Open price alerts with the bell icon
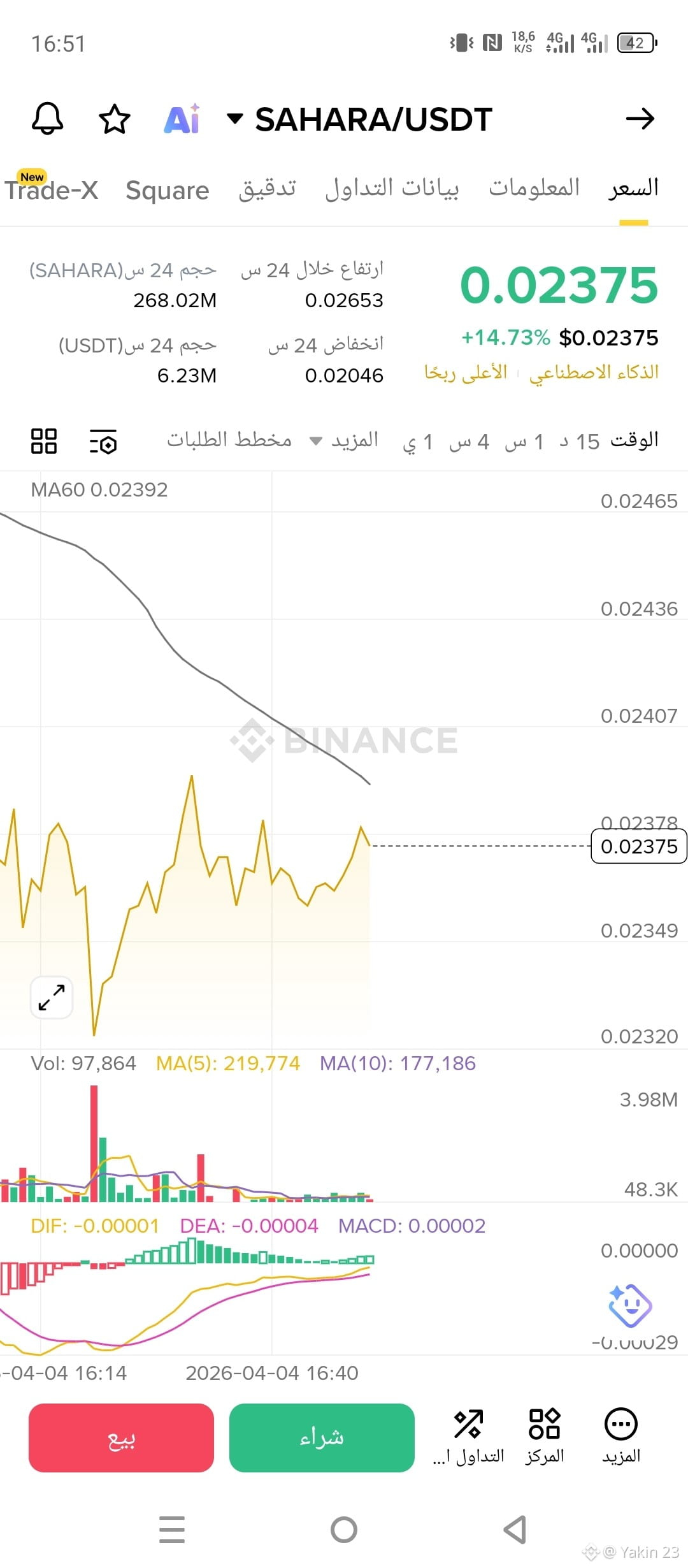688x1568 pixels. [48, 119]
